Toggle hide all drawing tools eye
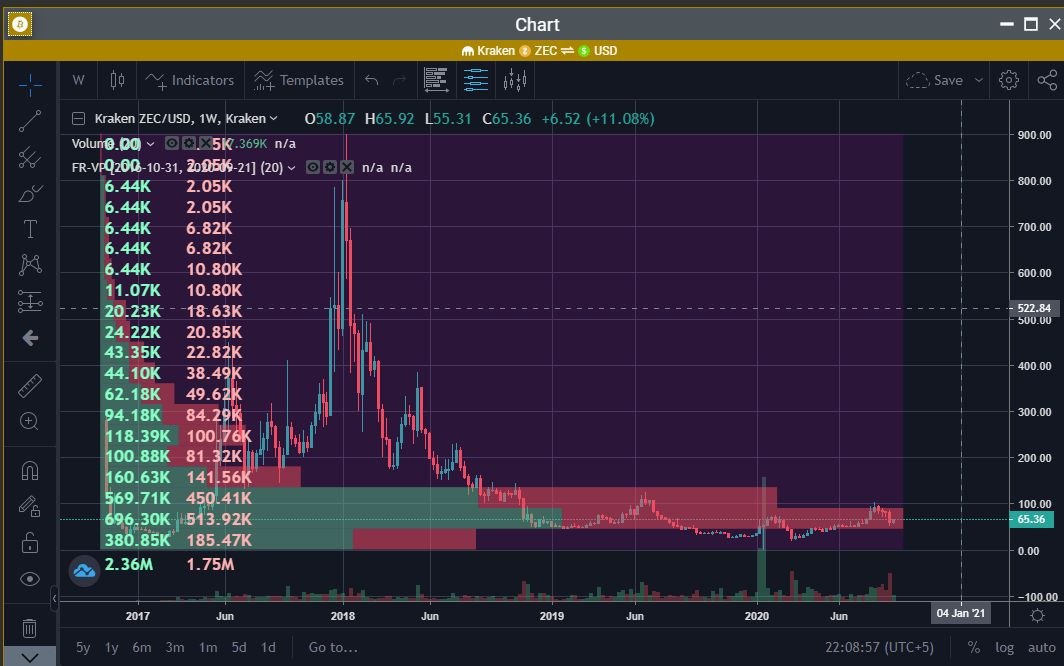1064x666 pixels. pyautogui.click(x=30, y=579)
